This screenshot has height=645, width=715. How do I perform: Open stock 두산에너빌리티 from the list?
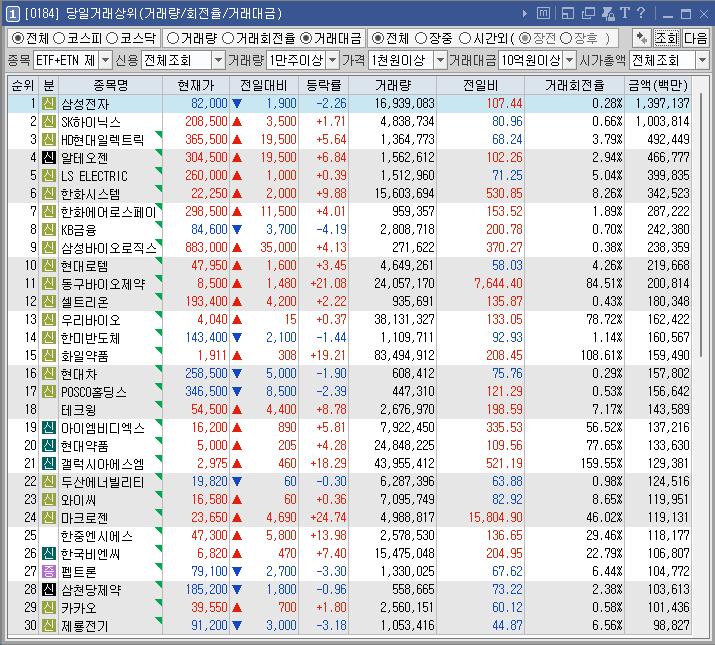pos(103,482)
